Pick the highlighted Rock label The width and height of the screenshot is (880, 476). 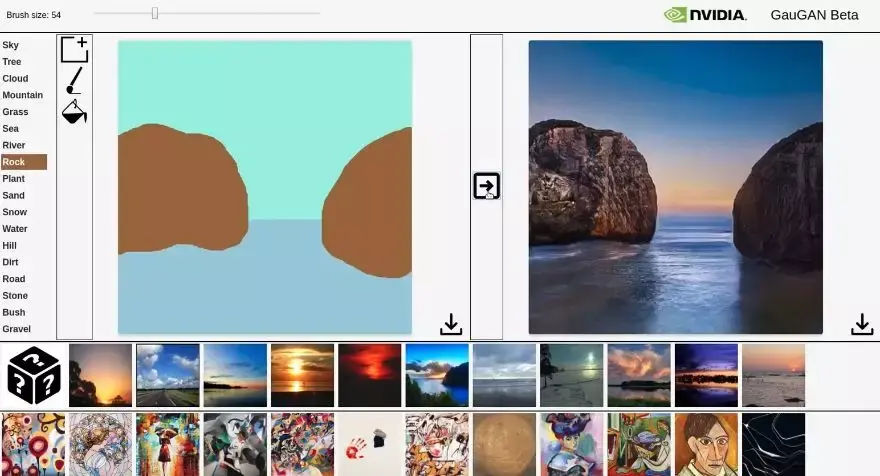click(24, 162)
